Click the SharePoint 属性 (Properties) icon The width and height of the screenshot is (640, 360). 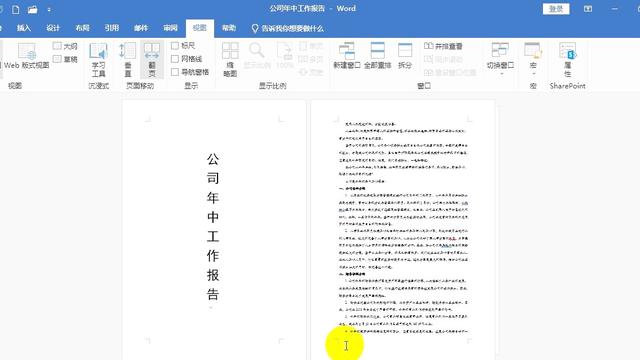[567, 60]
